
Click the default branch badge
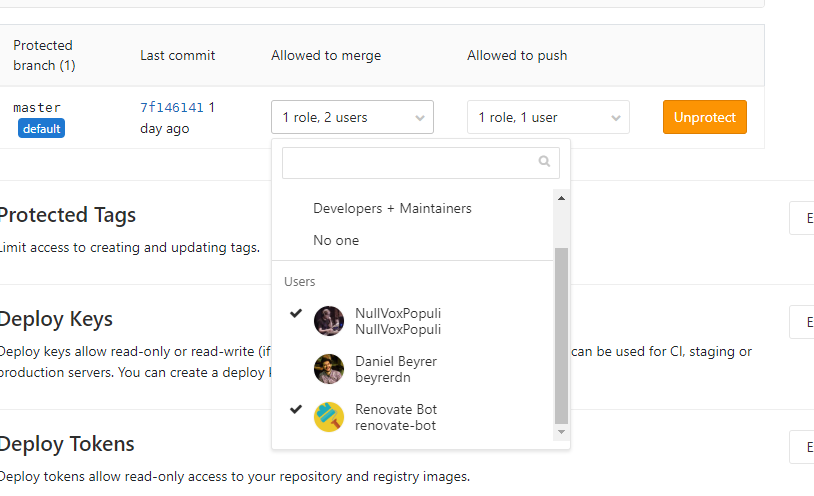pos(42,129)
